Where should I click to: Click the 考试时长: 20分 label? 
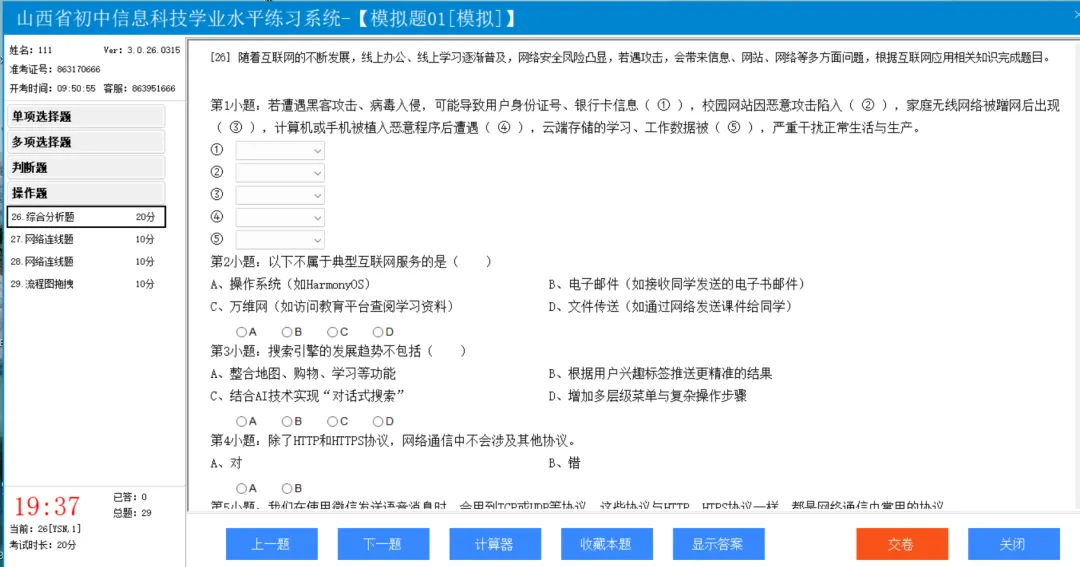43,544
